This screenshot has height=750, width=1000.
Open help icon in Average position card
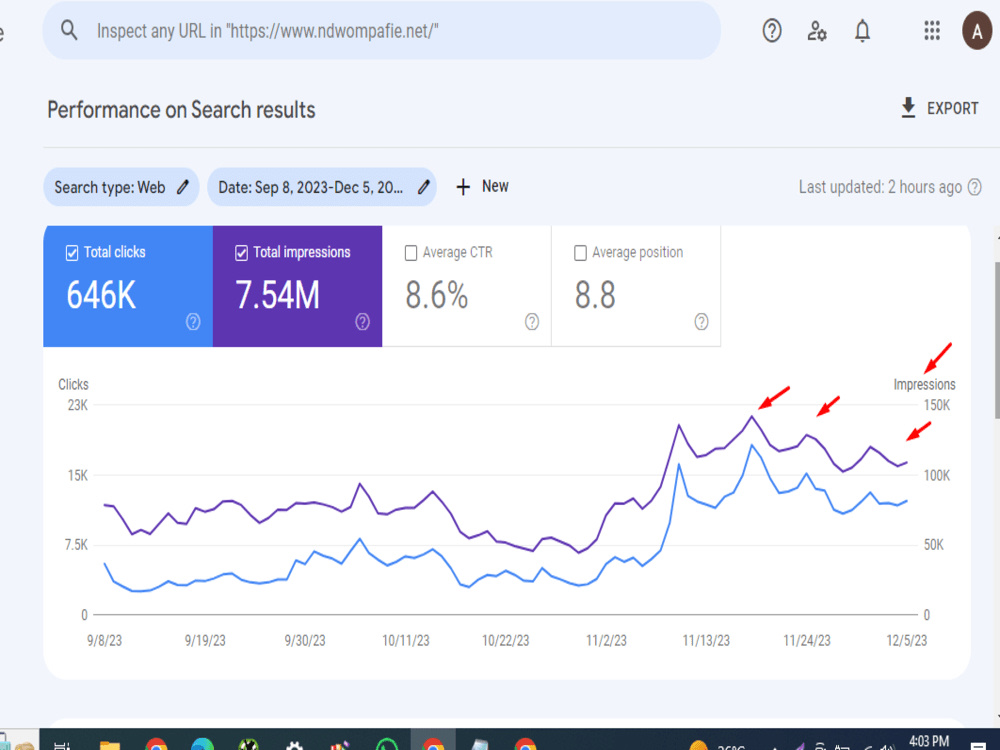[701, 321]
